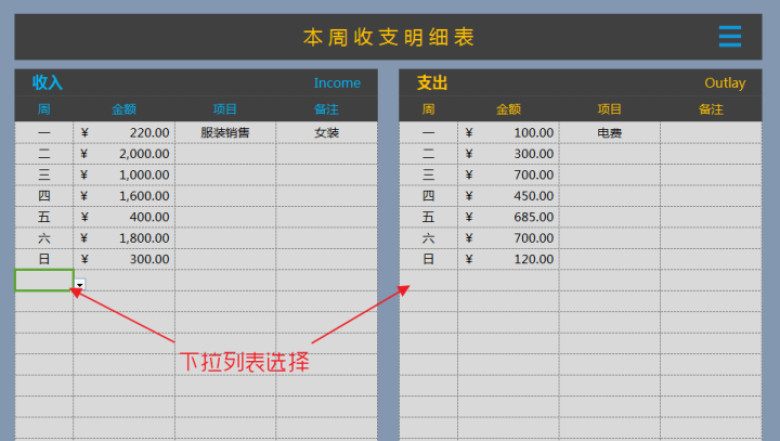Viewport: 780px width, 441px height.
Task: Click the income 金额 column header
Action: point(124,109)
